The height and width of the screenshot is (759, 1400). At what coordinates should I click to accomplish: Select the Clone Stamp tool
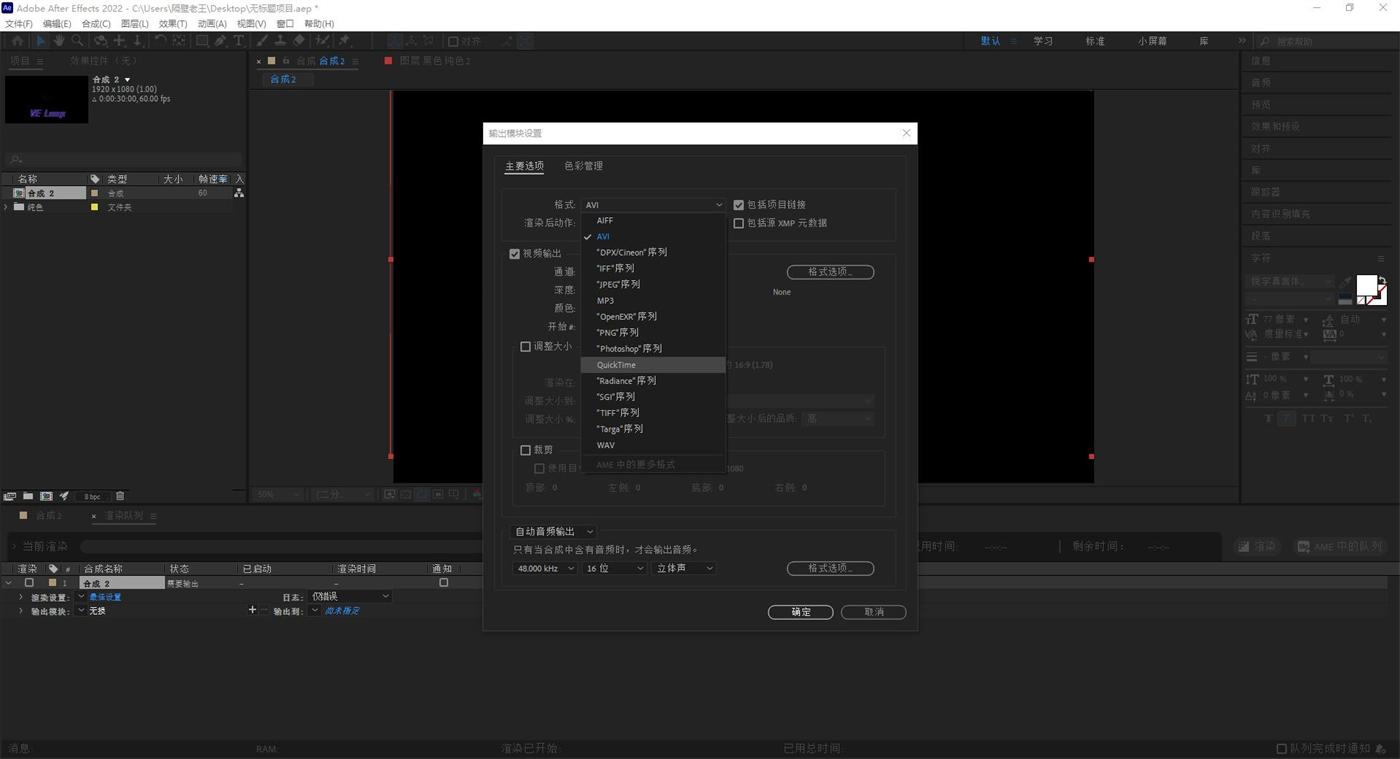coord(280,41)
